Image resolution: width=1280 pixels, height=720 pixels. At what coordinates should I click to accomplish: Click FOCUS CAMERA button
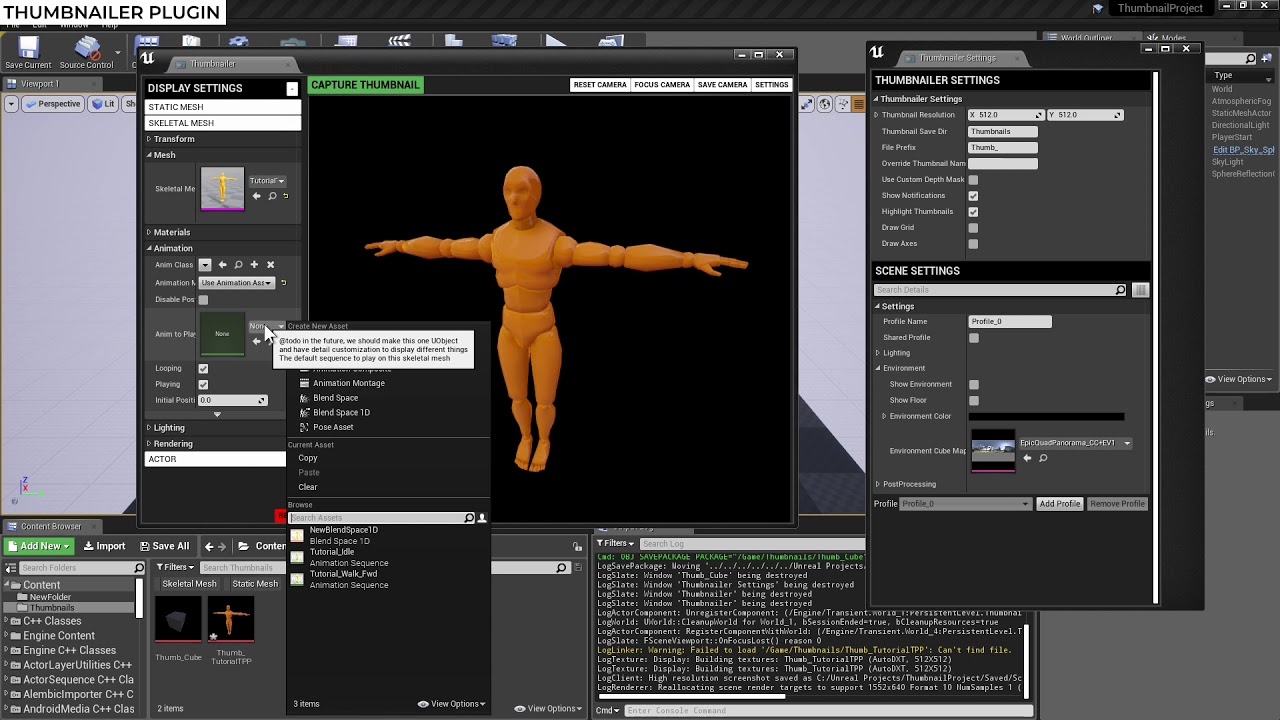(662, 85)
